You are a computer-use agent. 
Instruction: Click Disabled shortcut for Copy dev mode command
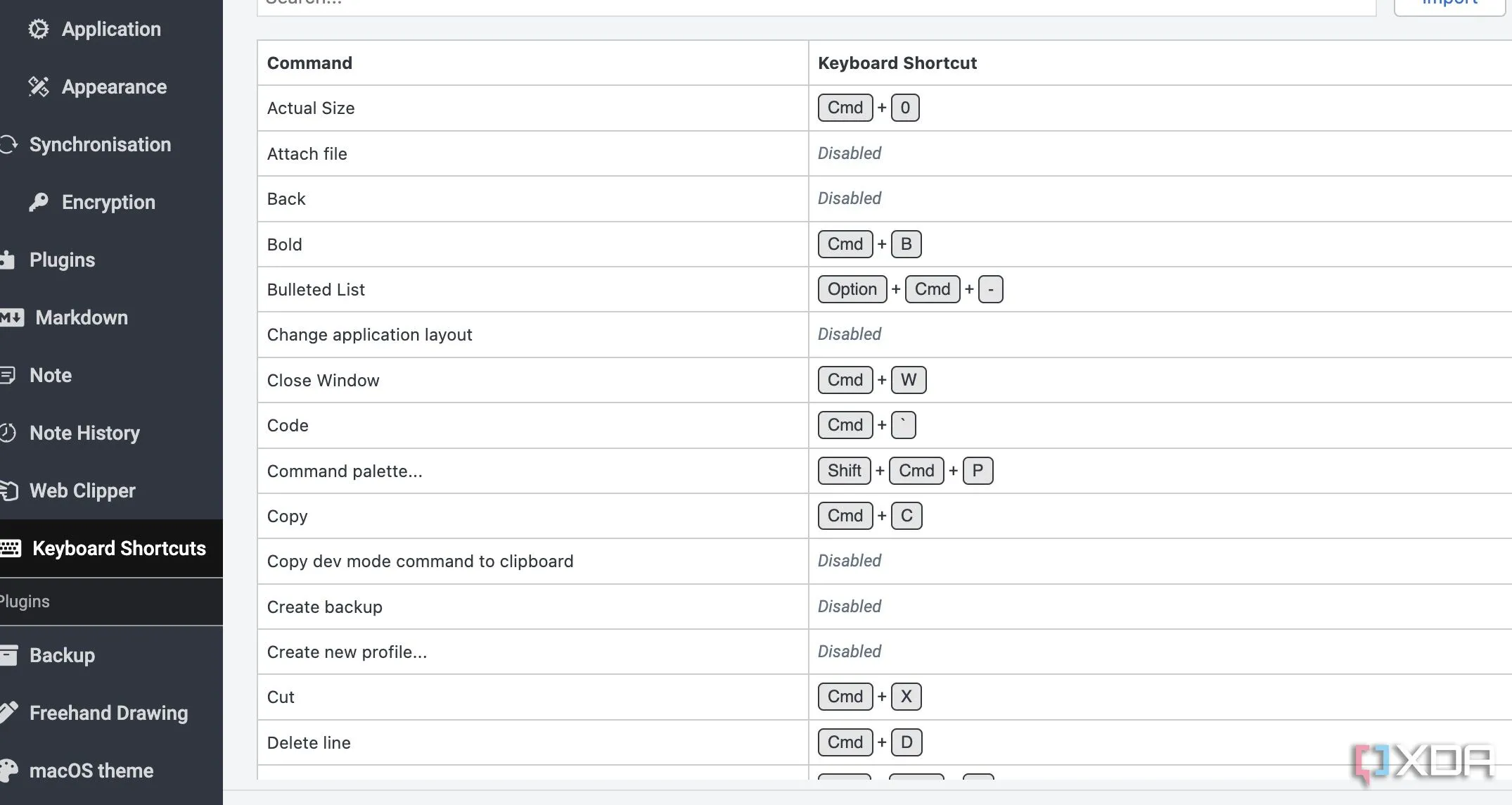coord(850,560)
